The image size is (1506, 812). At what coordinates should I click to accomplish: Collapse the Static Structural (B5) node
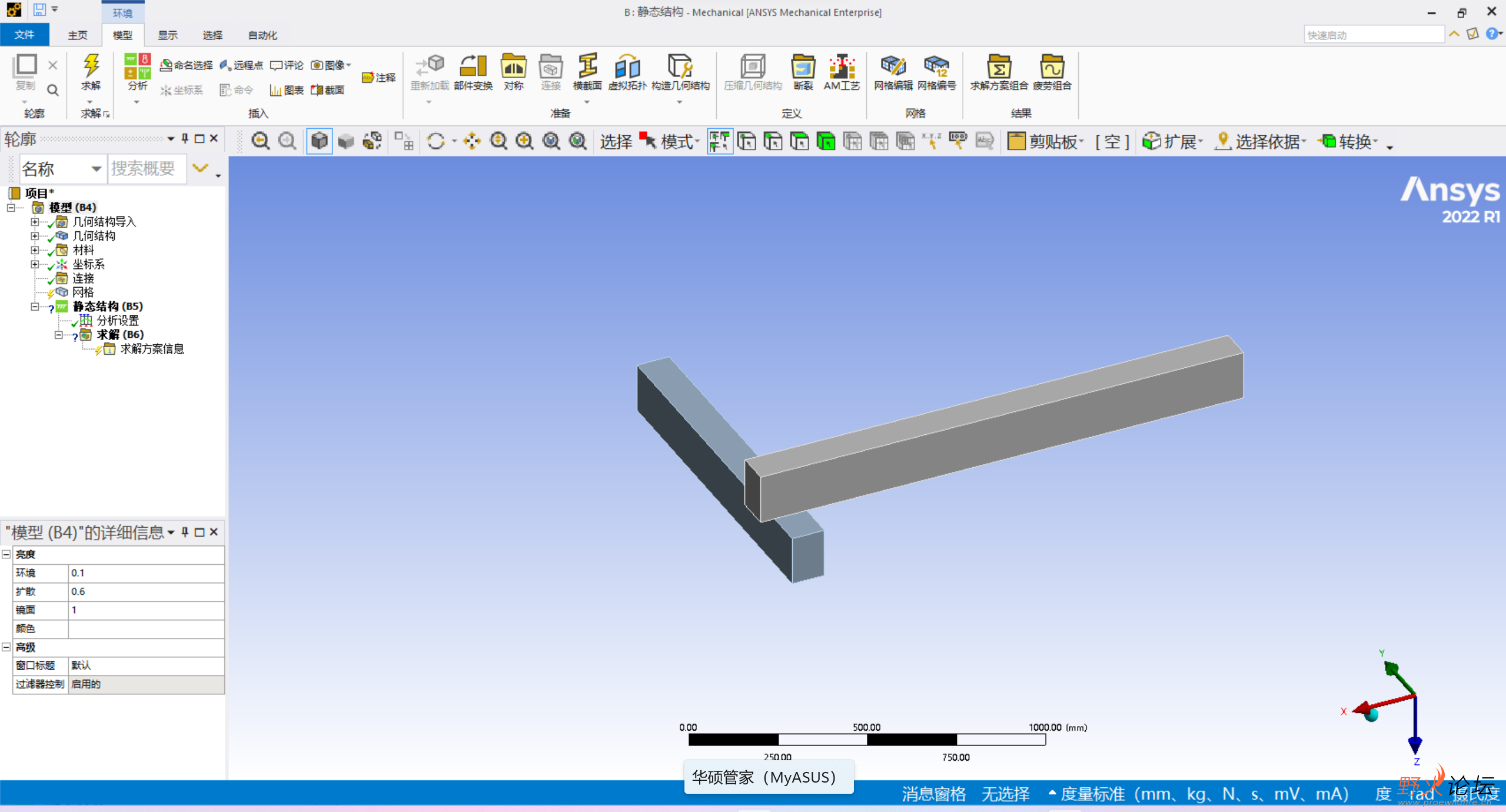point(35,307)
